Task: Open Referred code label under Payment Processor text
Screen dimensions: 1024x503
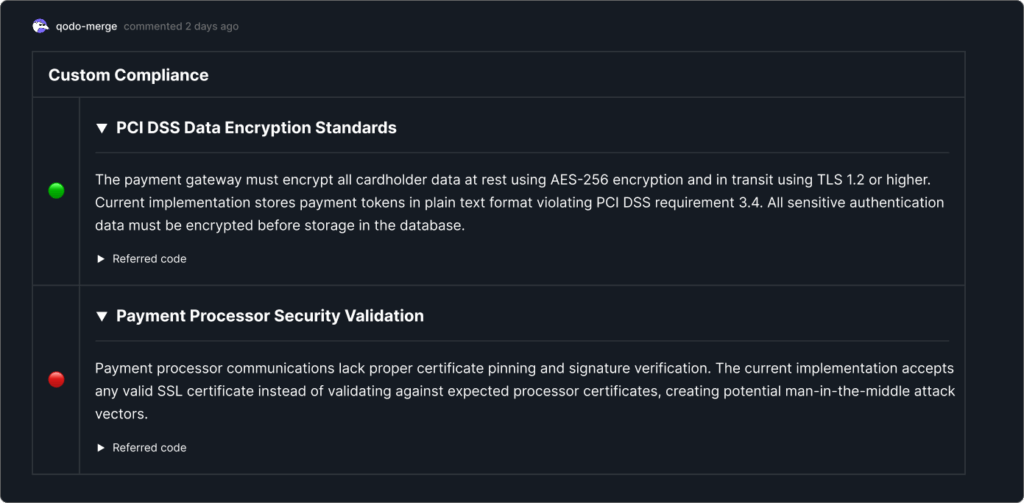Action: click(149, 447)
